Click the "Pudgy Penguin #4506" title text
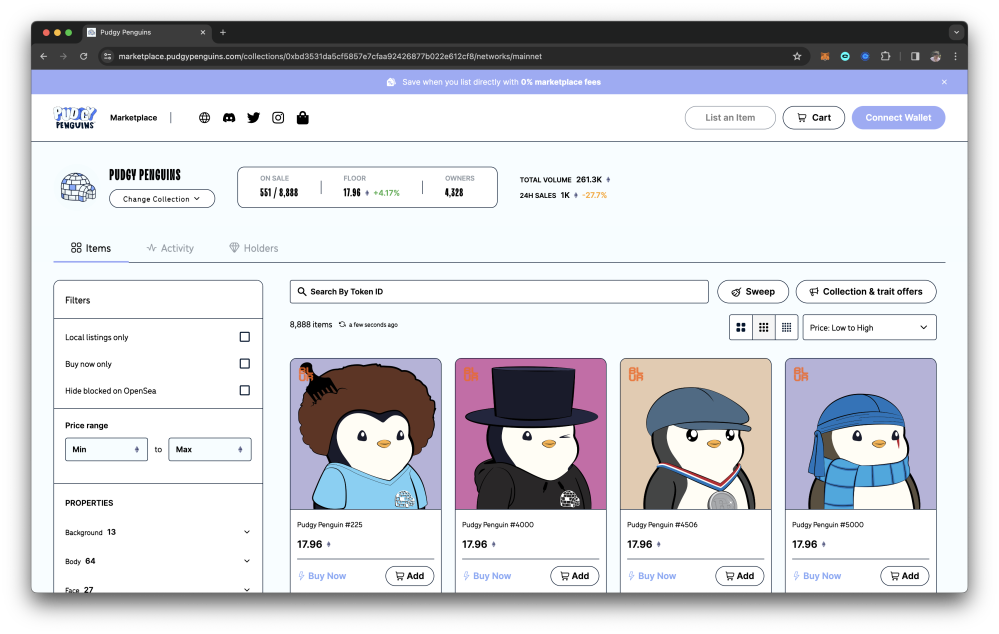The height and width of the screenshot is (634, 999). point(662,525)
